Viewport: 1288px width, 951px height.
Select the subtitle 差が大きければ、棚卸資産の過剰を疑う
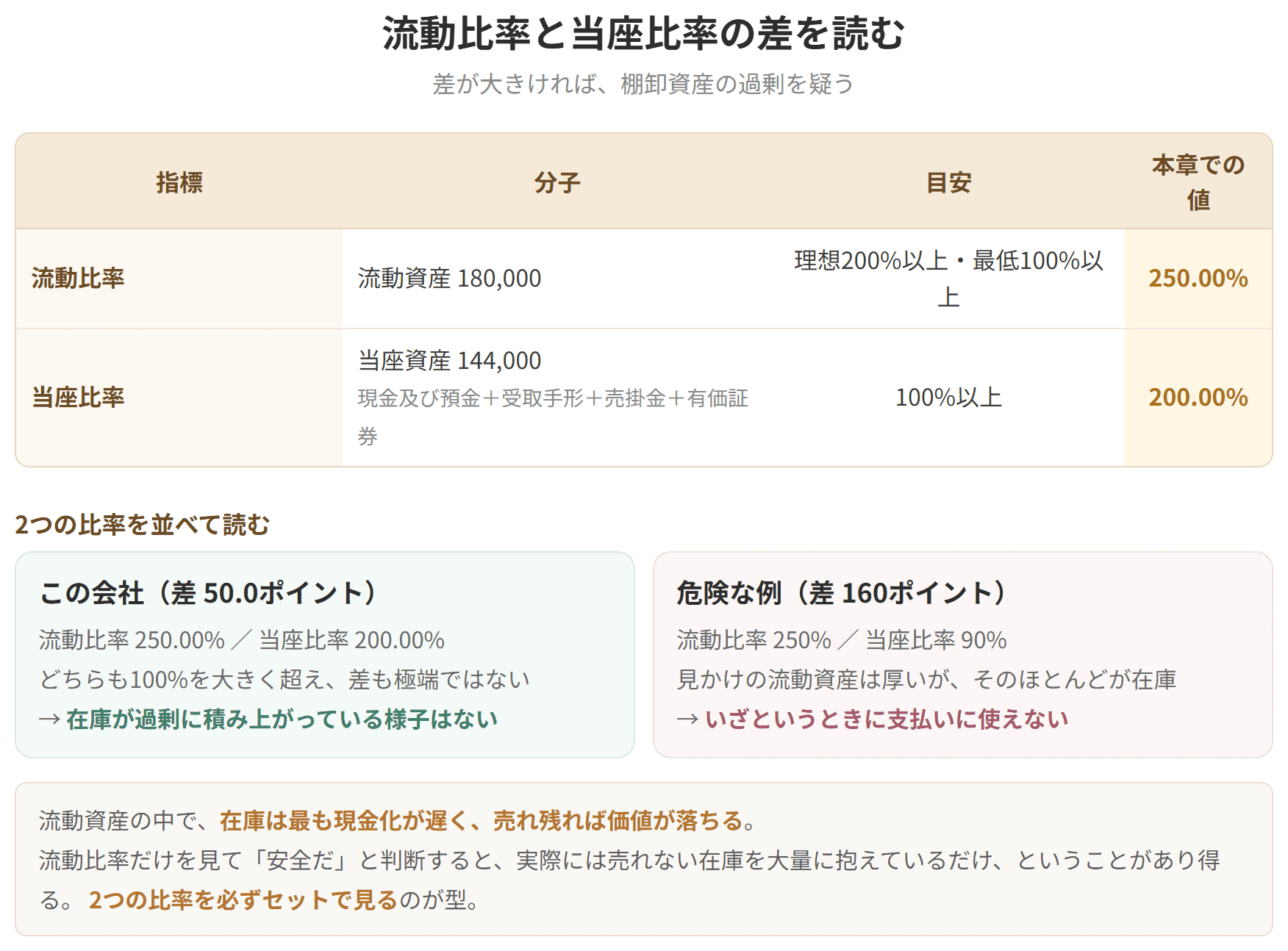tap(643, 84)
